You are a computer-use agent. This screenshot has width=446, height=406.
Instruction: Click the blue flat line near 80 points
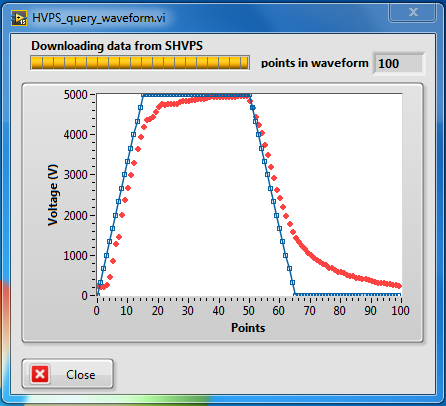click(x=340, y=295)
